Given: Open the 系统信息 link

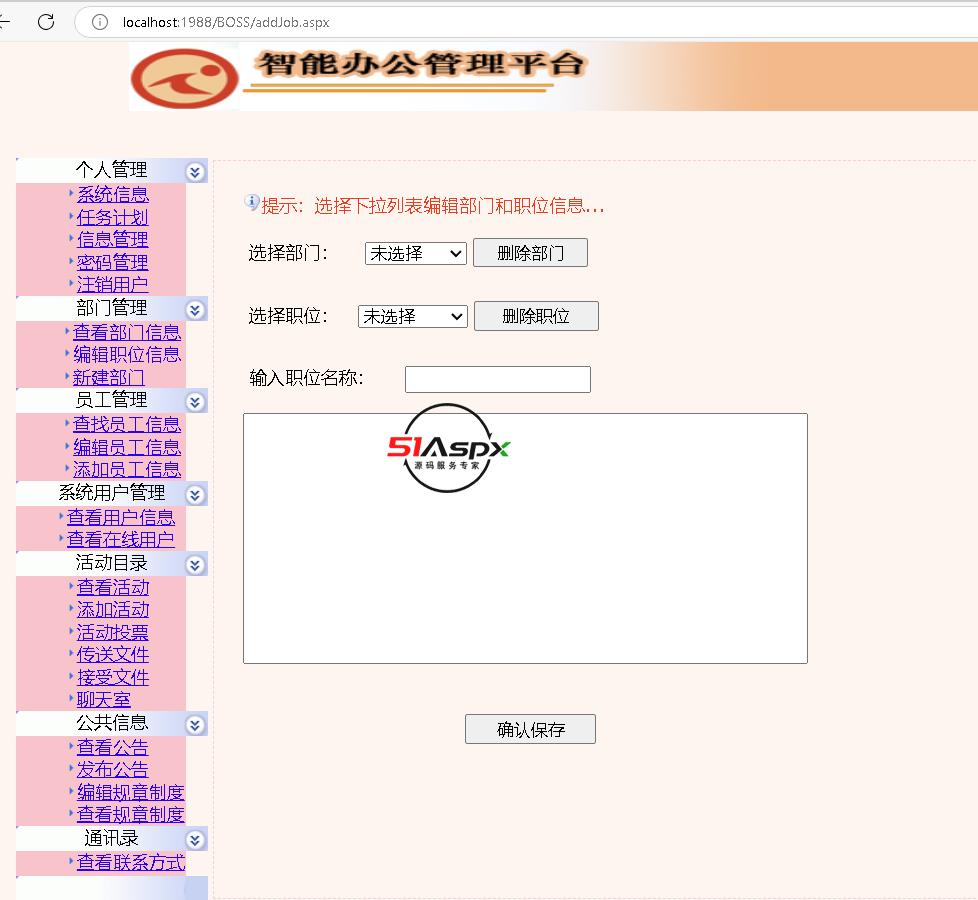Looking at the screenshot, I should (x=113, y=194).
